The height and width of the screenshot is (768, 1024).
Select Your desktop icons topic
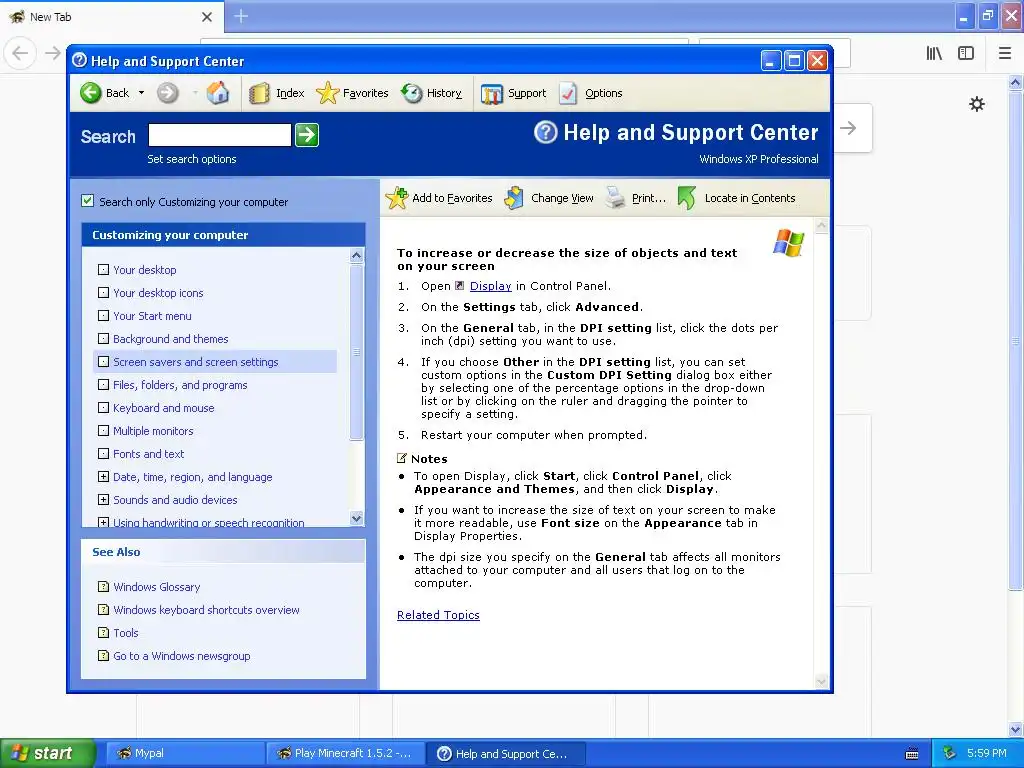click(158, 293)
